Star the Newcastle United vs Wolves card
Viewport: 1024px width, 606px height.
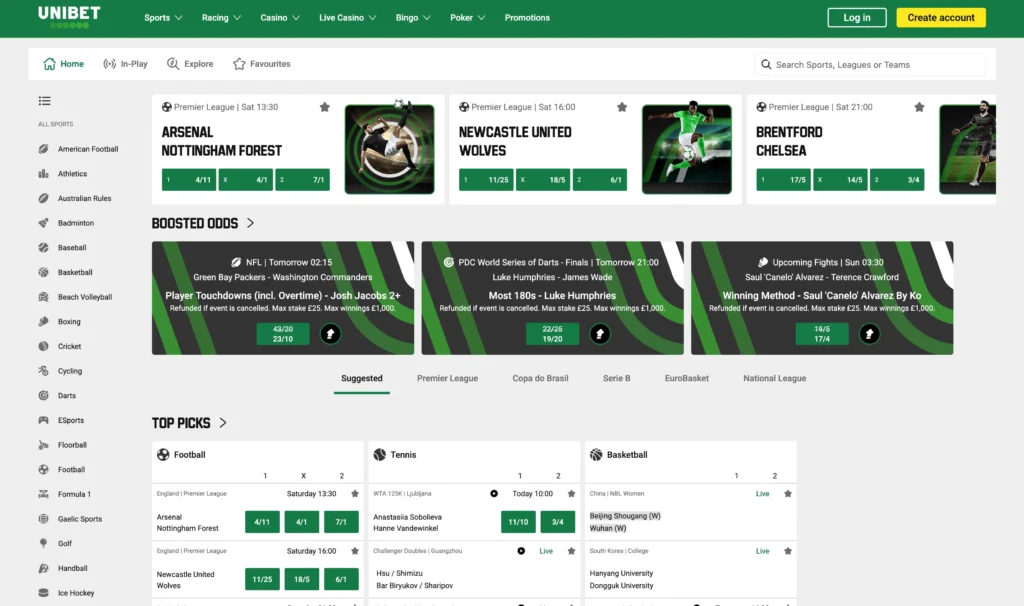click(x=622, y=107)
